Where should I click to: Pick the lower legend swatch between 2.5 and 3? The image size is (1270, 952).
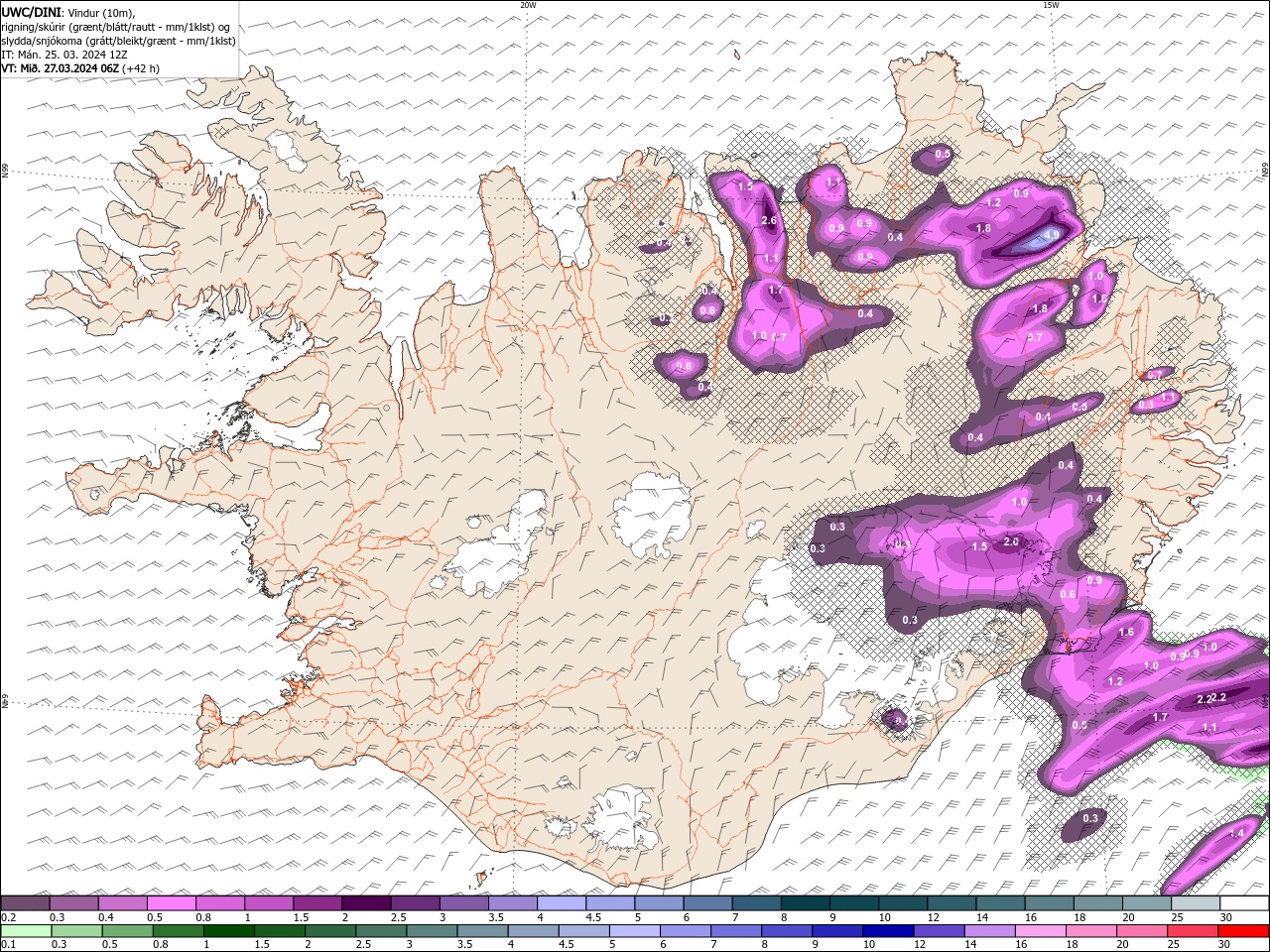[381, 931]
